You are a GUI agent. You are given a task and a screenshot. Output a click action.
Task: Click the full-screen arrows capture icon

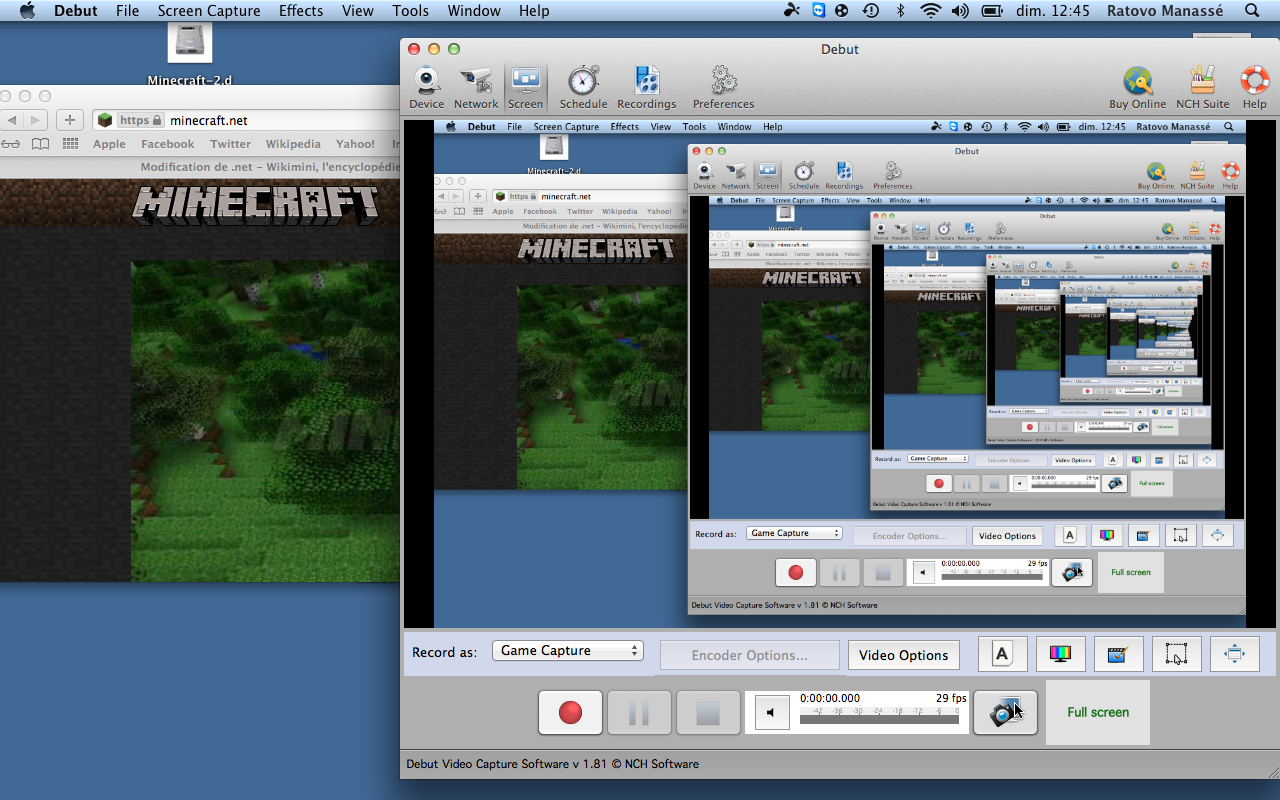pos(1234,654)
